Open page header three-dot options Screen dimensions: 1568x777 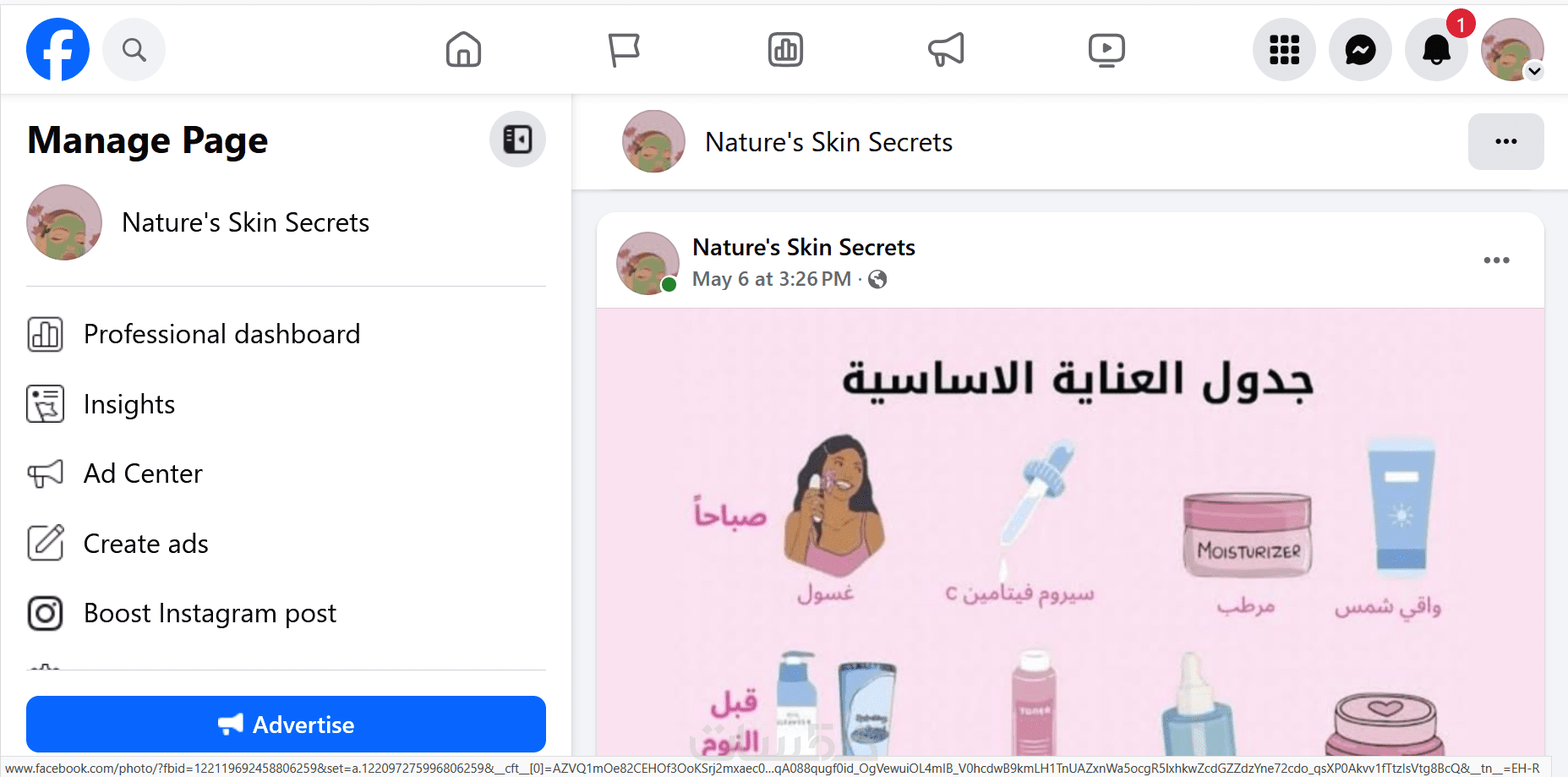click(1505, 141)
